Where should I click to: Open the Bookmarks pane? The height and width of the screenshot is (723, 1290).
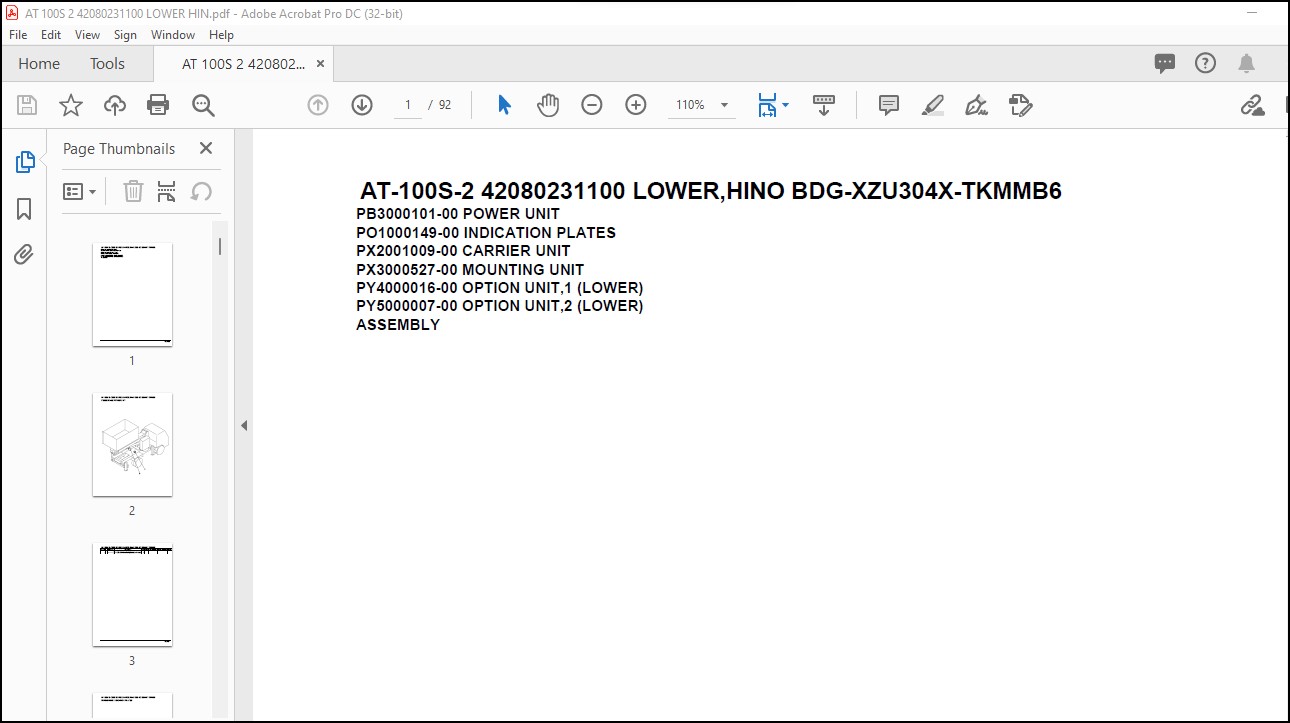click(24, 209)
